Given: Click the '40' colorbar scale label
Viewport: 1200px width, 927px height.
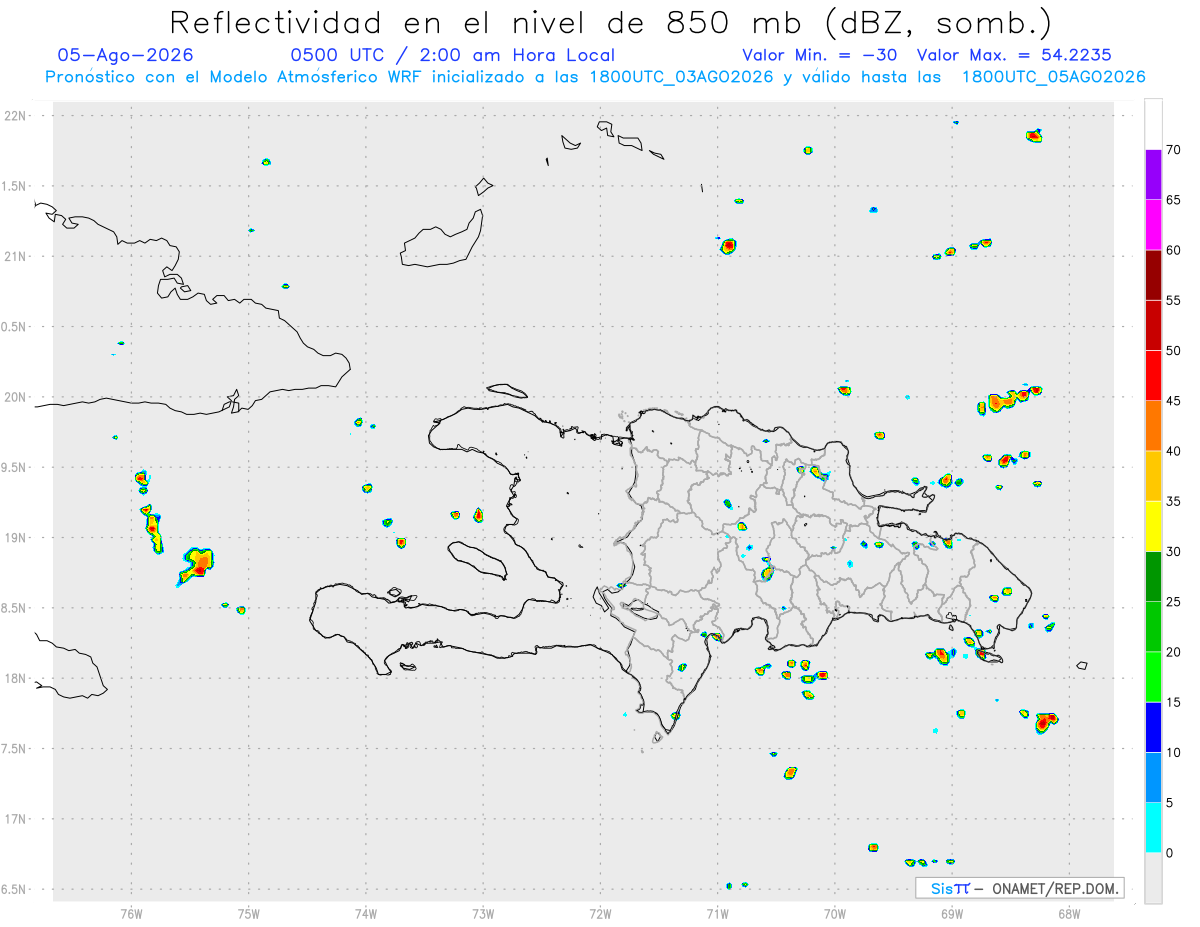Looking at the screenshot, I should (1173, 451).
